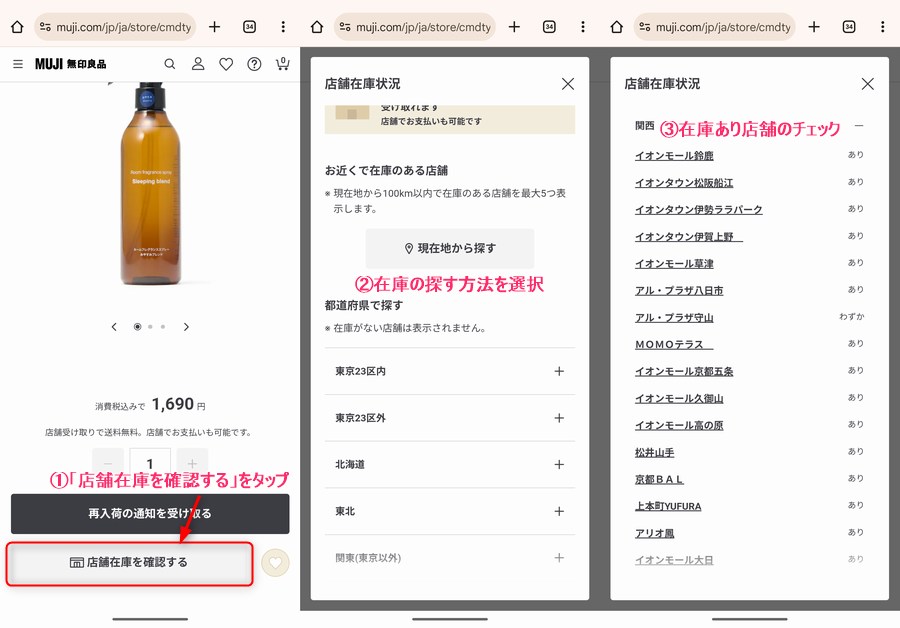Tap home icon in left browser screen

17,27
